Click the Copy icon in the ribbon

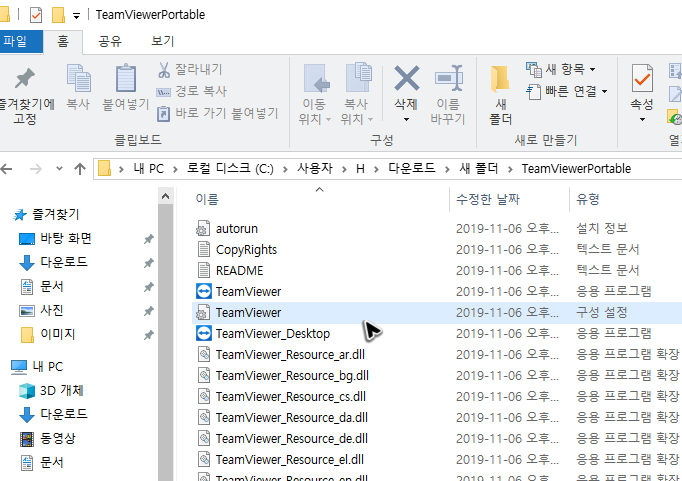78,79
